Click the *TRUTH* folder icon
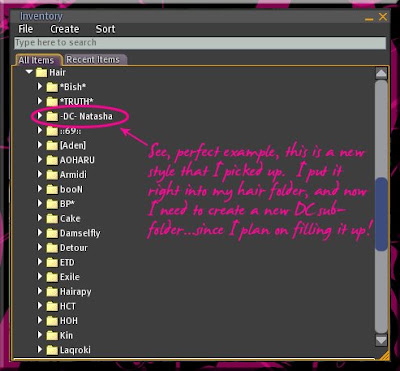The image size is (400, 371). point(52,101)
